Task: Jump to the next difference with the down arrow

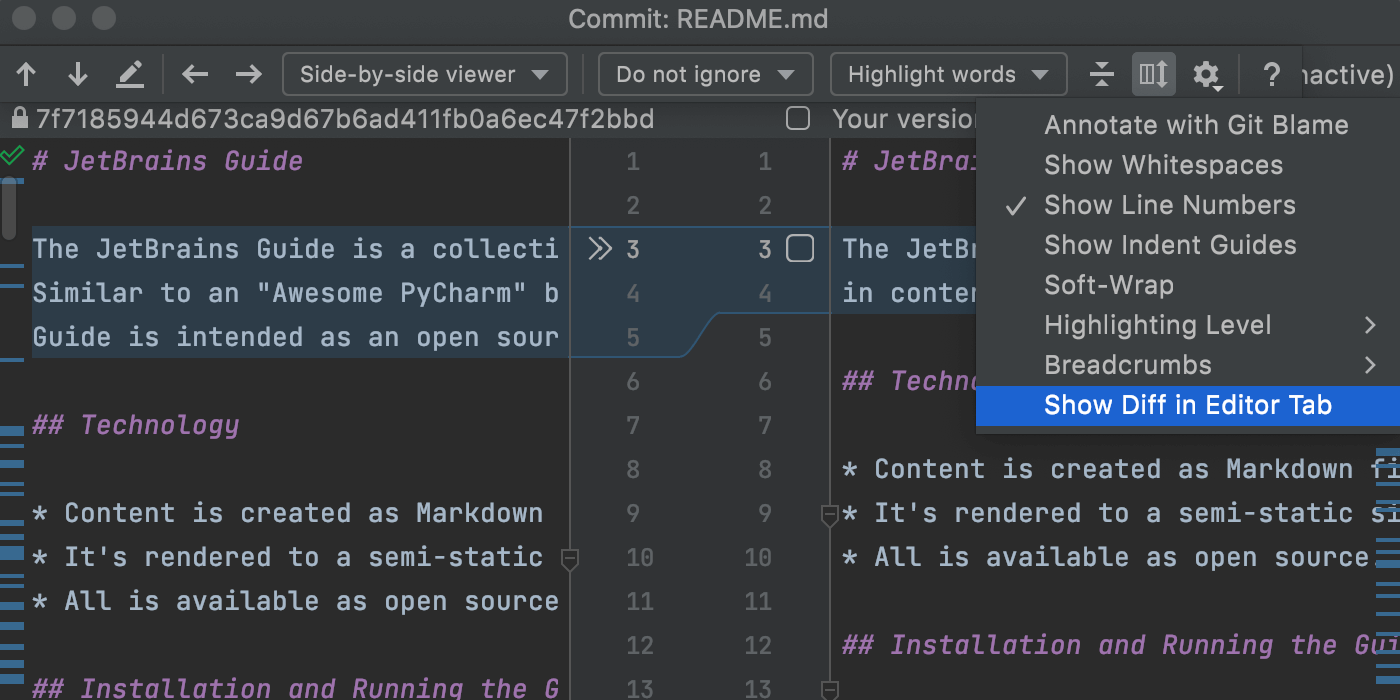Action: click(x=78, y=74)
